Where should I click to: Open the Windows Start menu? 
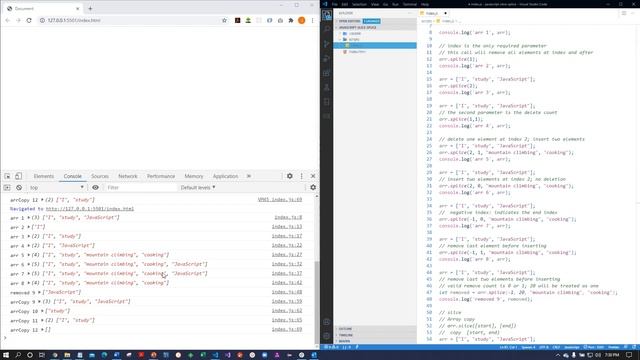(x=5, y=355)
